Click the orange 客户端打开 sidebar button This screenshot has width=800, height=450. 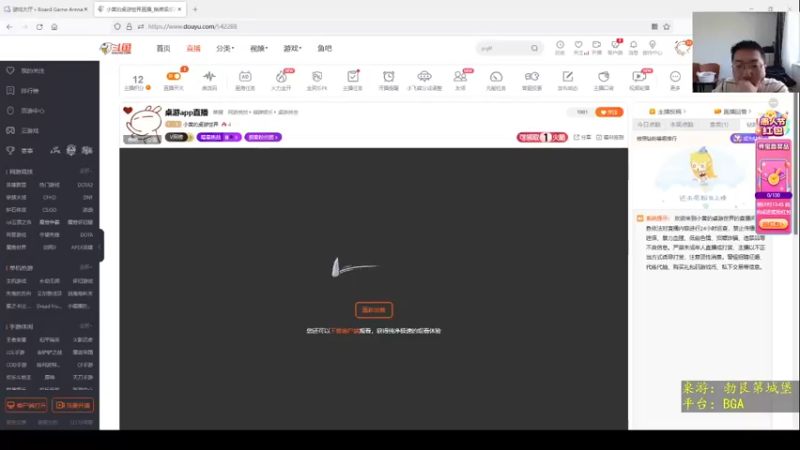pyautogui.click(x=26, y=405)
